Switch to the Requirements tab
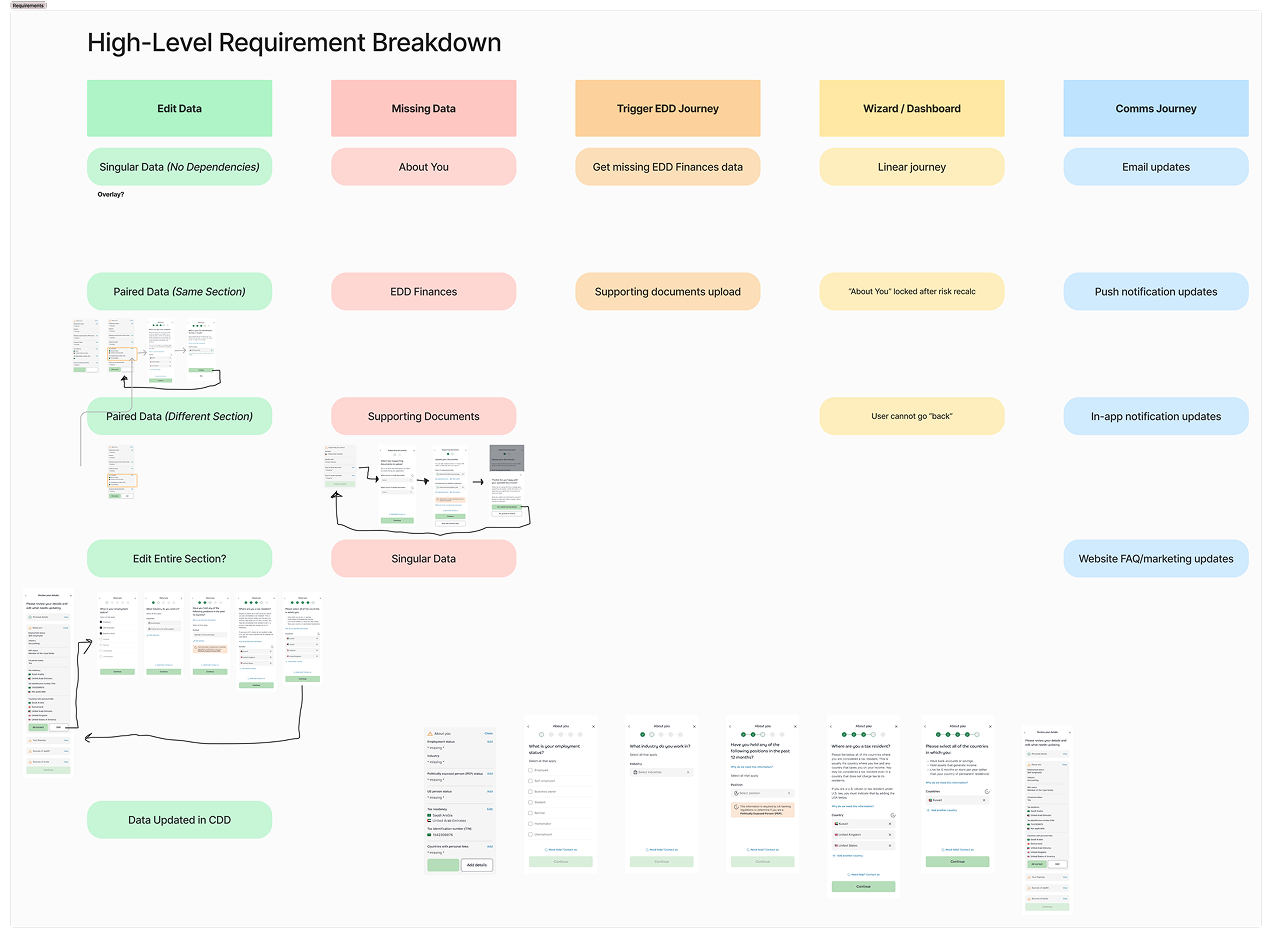The image size is (1272, 938). [28, 5]
